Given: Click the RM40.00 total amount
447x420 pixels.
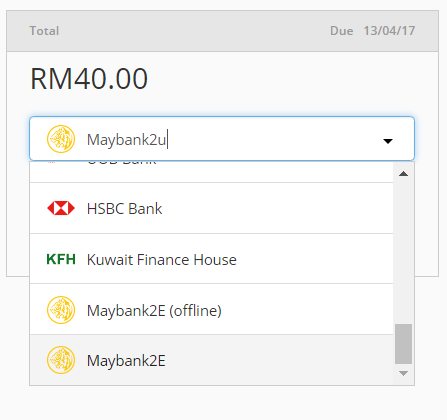Looking at the screenshot, I should click(x=89, y=79).
